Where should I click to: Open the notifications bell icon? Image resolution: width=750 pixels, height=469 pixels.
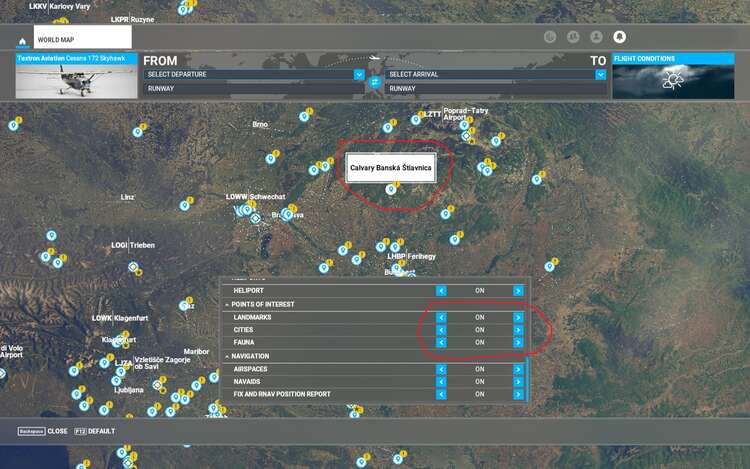point(619,37)
